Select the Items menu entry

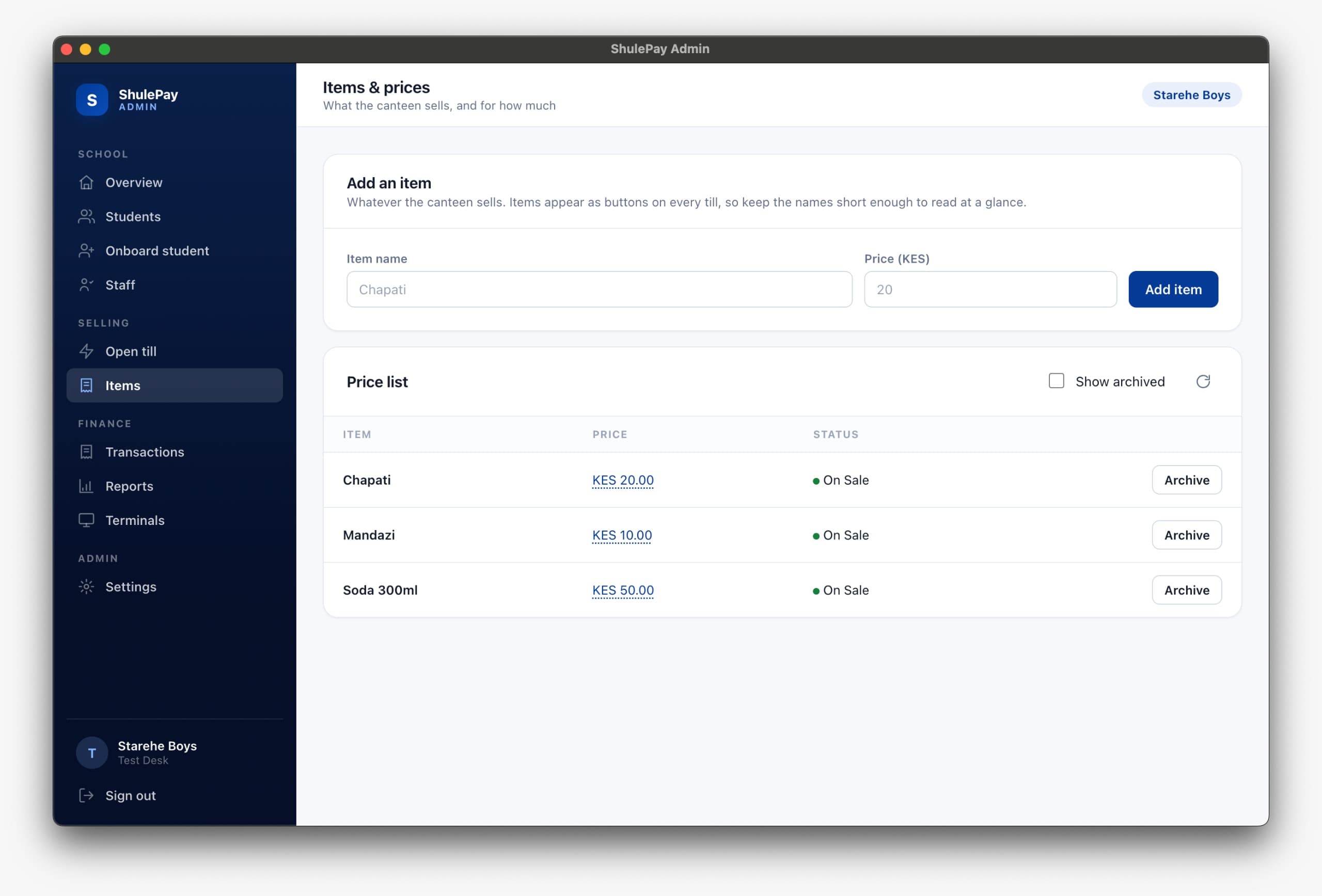click(x=175, y=386)
